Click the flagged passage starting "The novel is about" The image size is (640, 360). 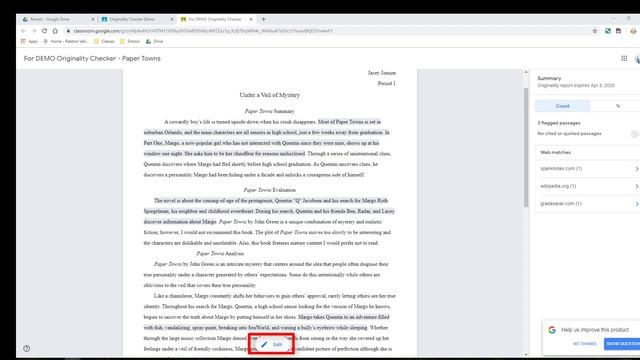pyautogui.click(x=269, y=211)
